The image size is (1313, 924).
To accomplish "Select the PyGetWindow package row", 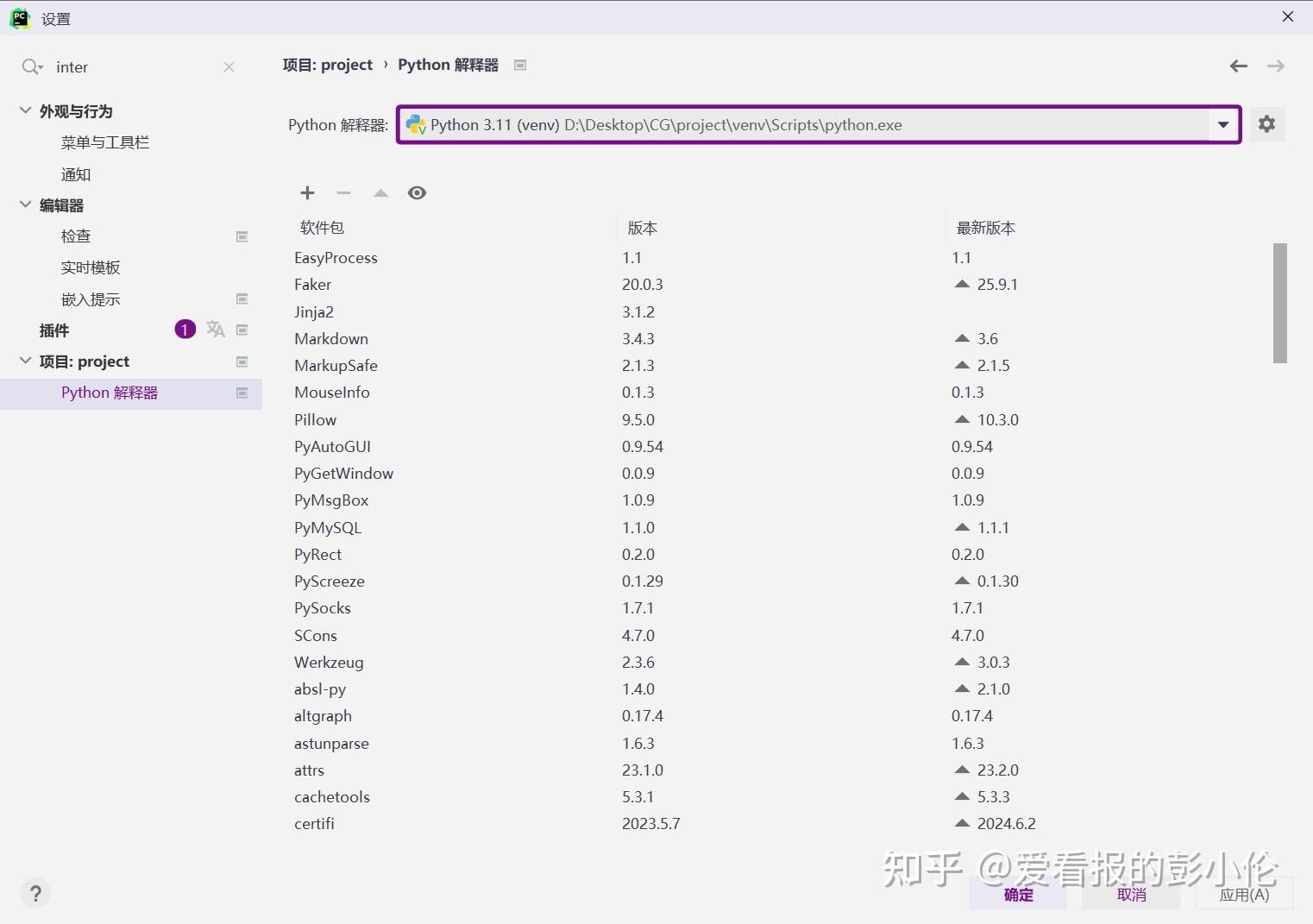I will (x=780, y=473).
